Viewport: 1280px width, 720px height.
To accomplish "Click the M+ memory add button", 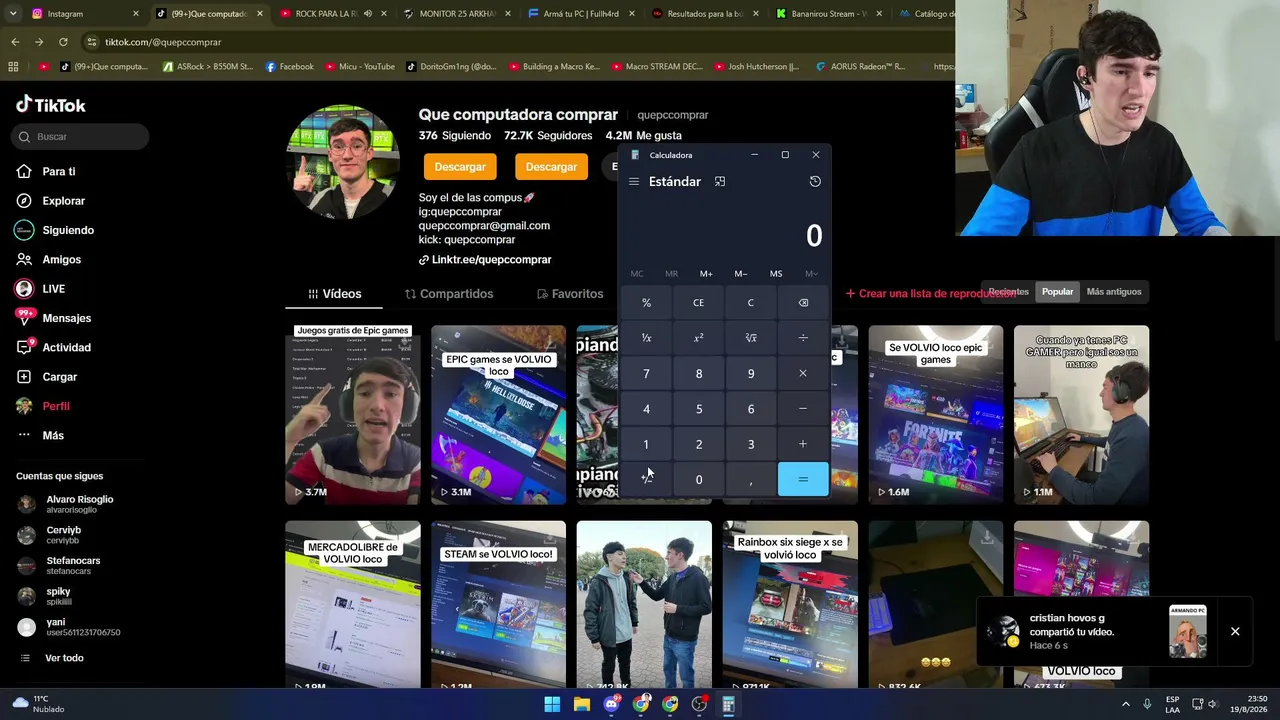I will [x=706, y=274].
